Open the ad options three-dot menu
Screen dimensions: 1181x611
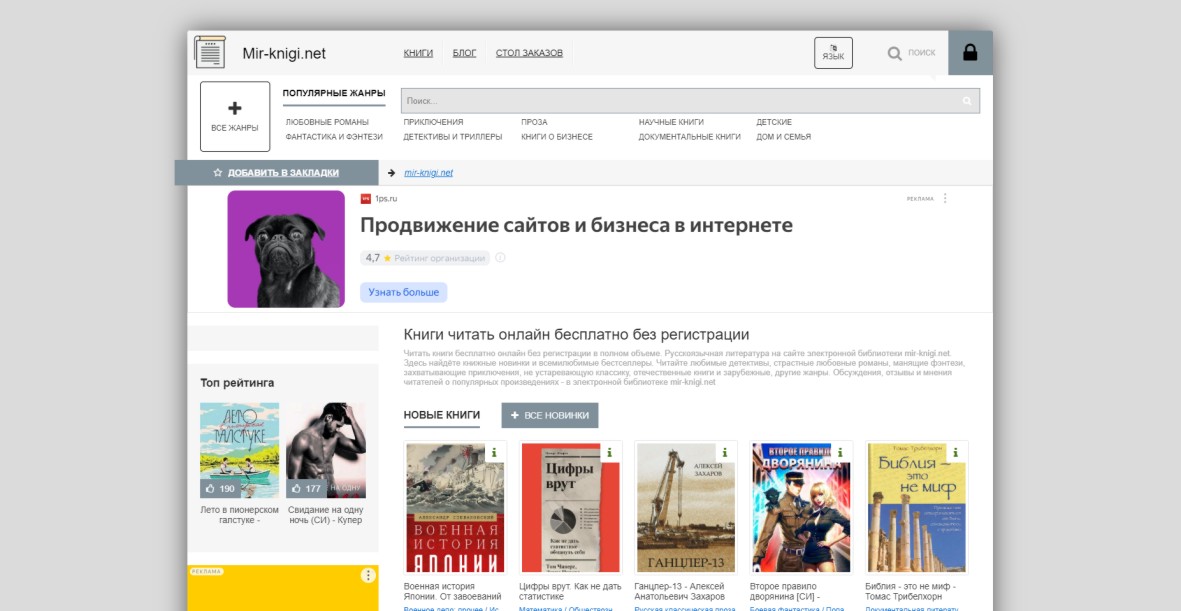click(x=945, y=198)
